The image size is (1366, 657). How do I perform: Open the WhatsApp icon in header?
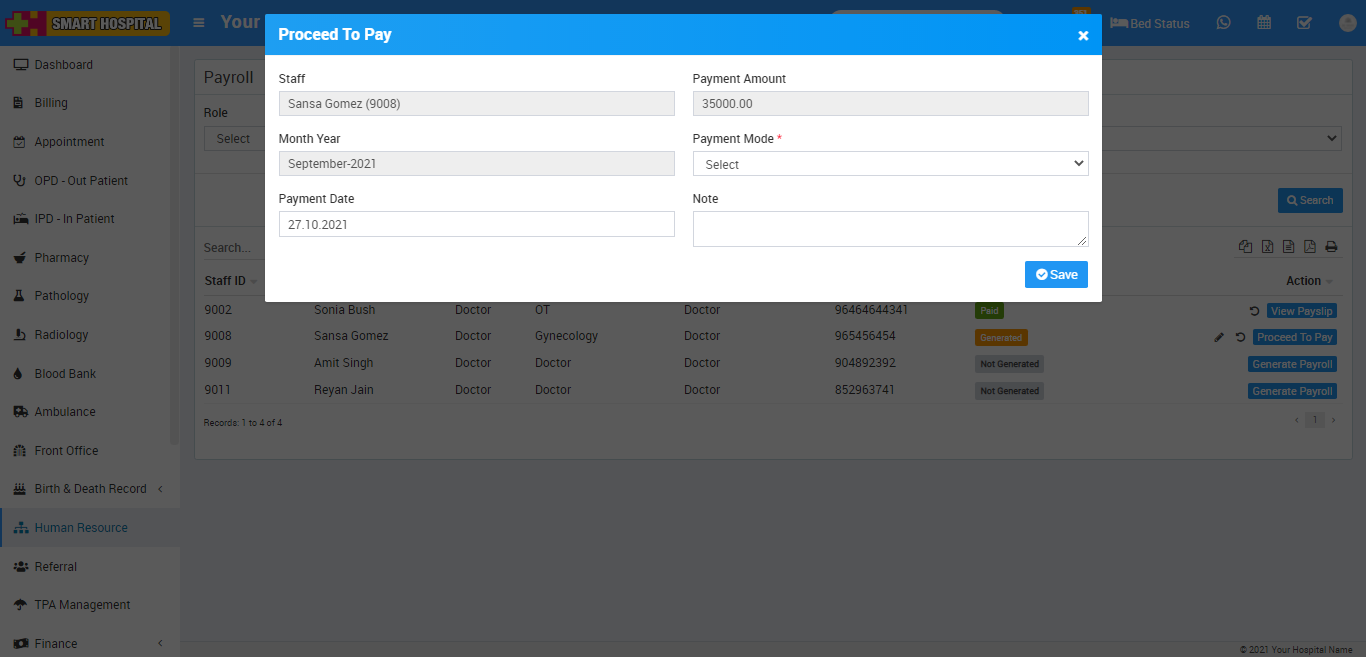tap(1223, 23)
